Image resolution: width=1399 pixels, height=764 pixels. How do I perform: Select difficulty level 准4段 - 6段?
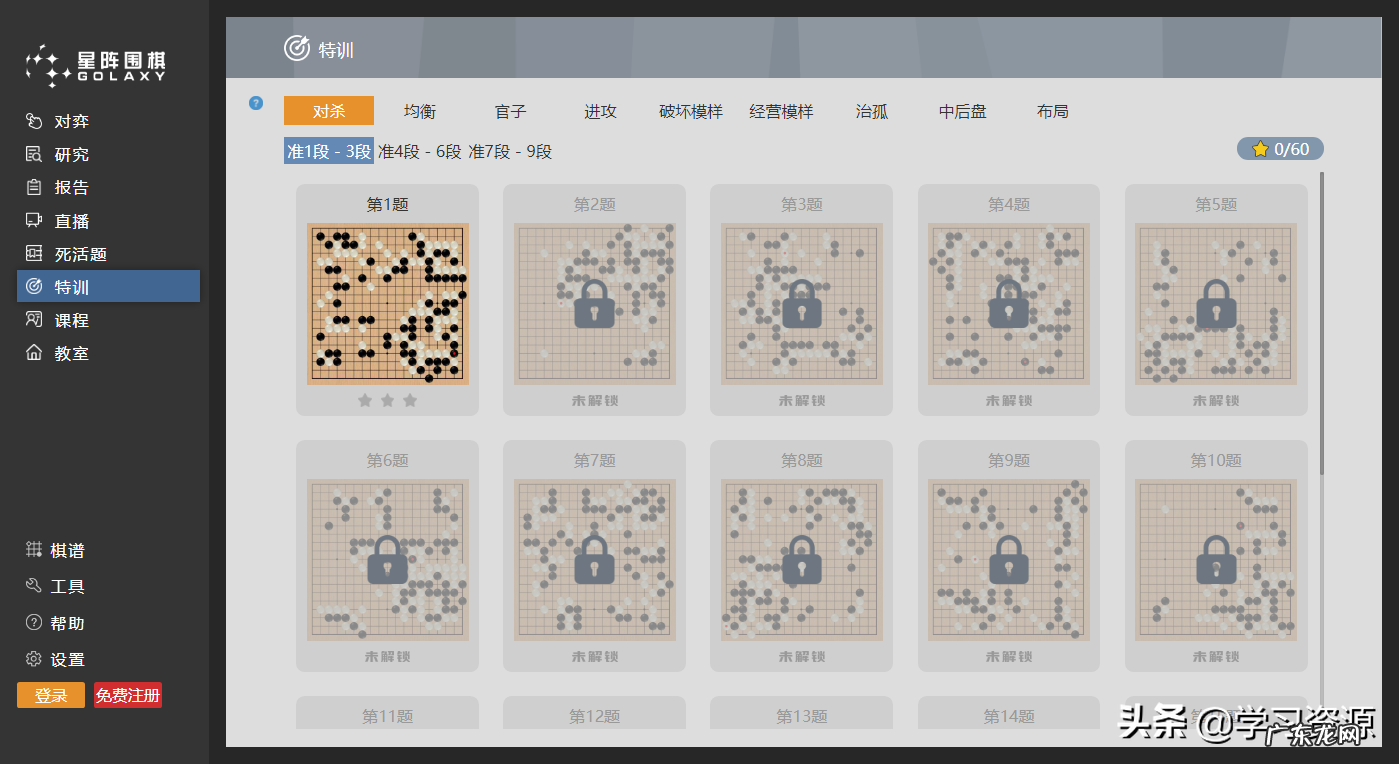(419, 151)
